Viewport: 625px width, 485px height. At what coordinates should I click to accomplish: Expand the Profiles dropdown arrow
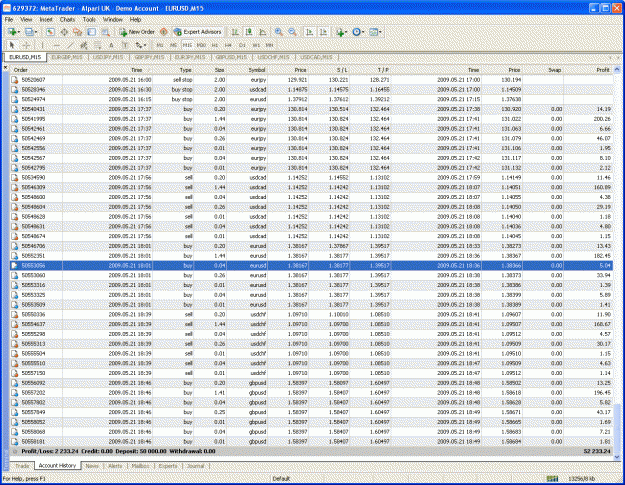[x=36, y=32]
